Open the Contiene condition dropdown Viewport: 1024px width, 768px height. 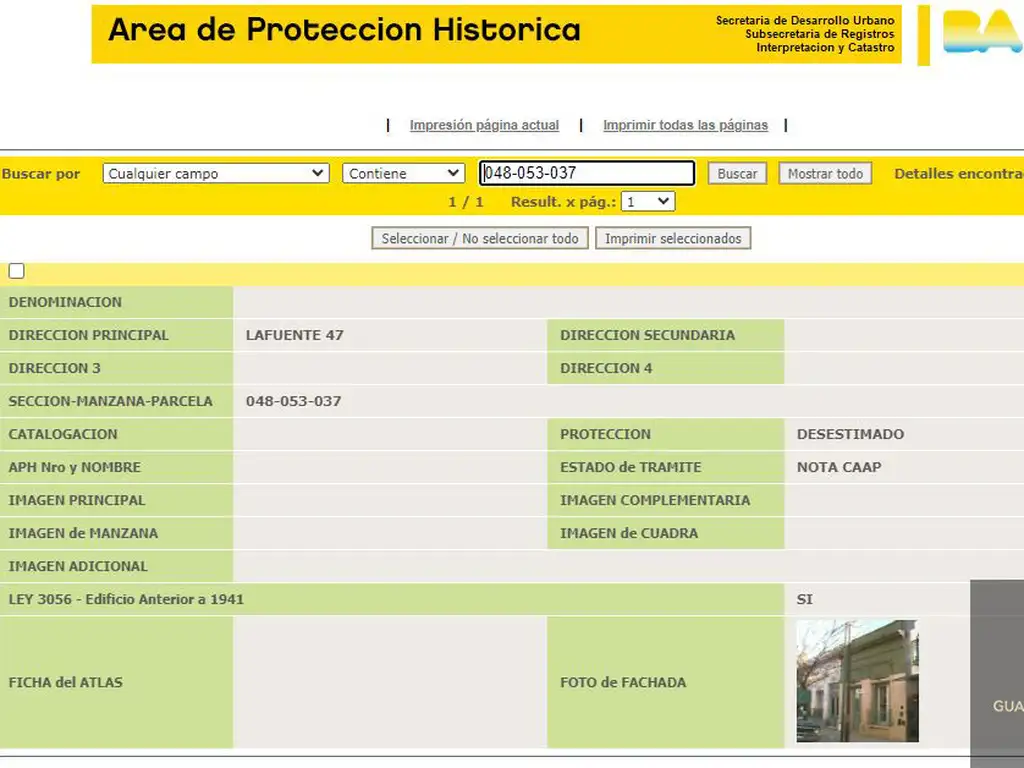pos(403,173)
